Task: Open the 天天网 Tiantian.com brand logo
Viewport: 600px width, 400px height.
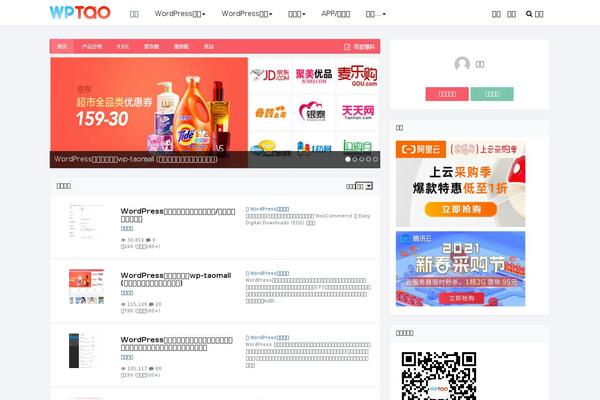Action: tap(358, 112)
